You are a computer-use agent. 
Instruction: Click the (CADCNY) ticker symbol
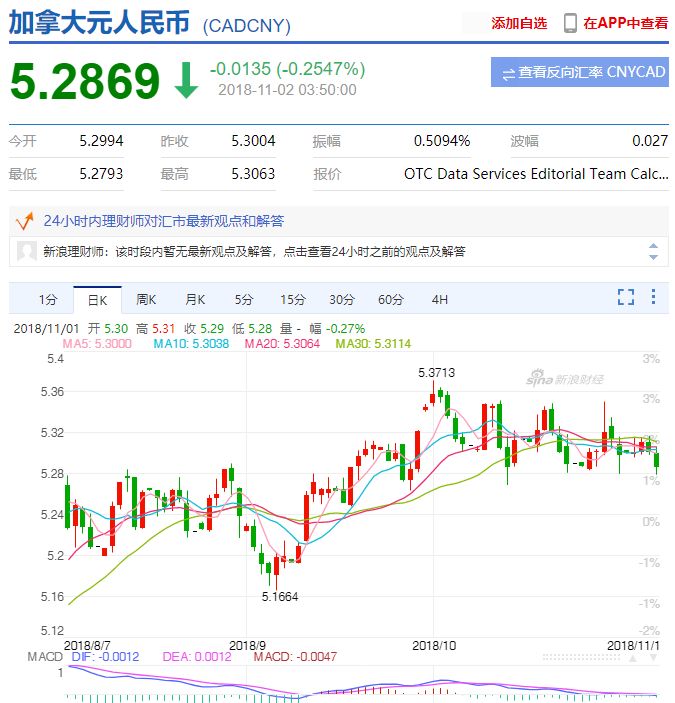pyautogui.click(x=247, y=26)
